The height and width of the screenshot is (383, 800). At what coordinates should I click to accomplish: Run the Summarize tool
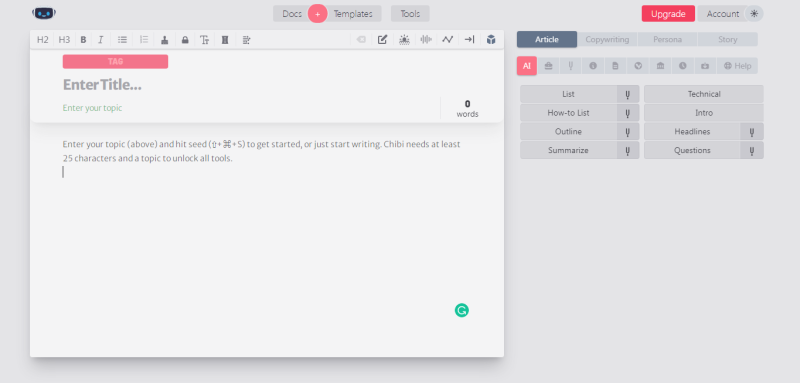coord(568,150)
